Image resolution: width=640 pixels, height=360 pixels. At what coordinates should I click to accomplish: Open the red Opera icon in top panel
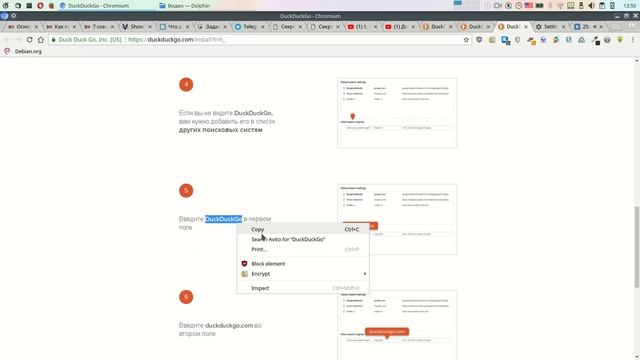point(40,6)
